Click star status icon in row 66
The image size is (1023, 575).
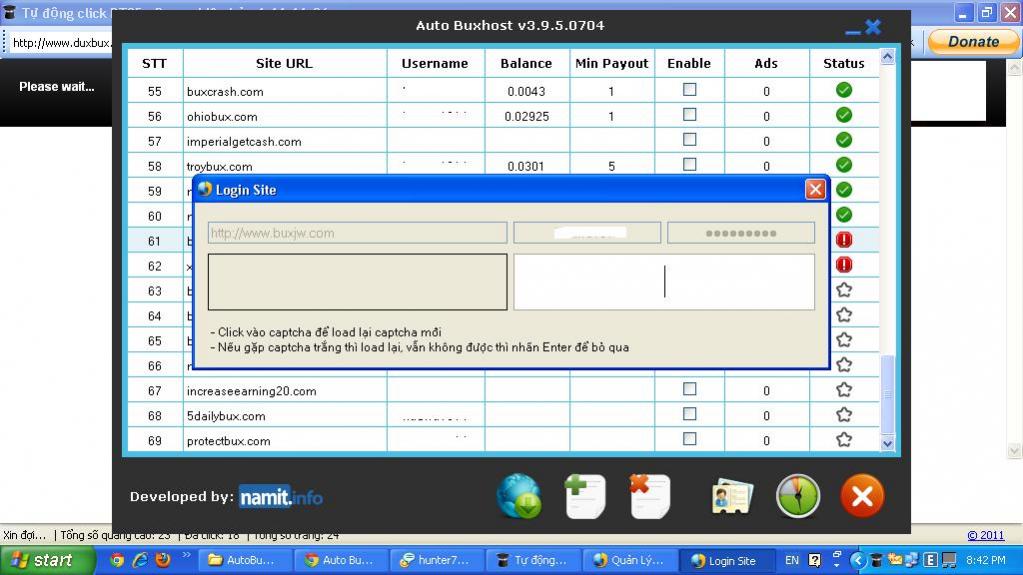(x=844, y=364)
